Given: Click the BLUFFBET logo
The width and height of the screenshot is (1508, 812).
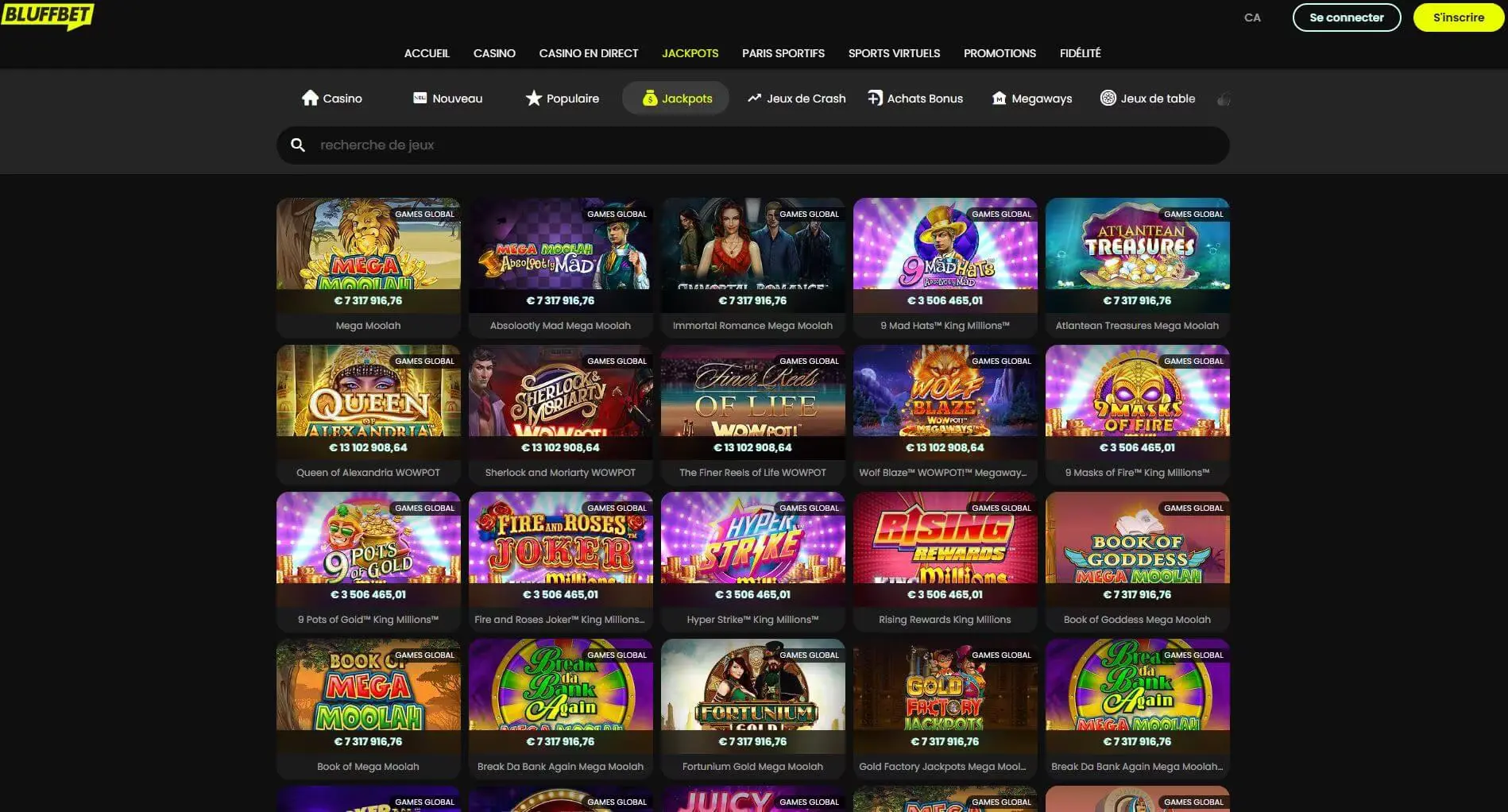Looking at the screenshot, I should click(x=50, y=17).
